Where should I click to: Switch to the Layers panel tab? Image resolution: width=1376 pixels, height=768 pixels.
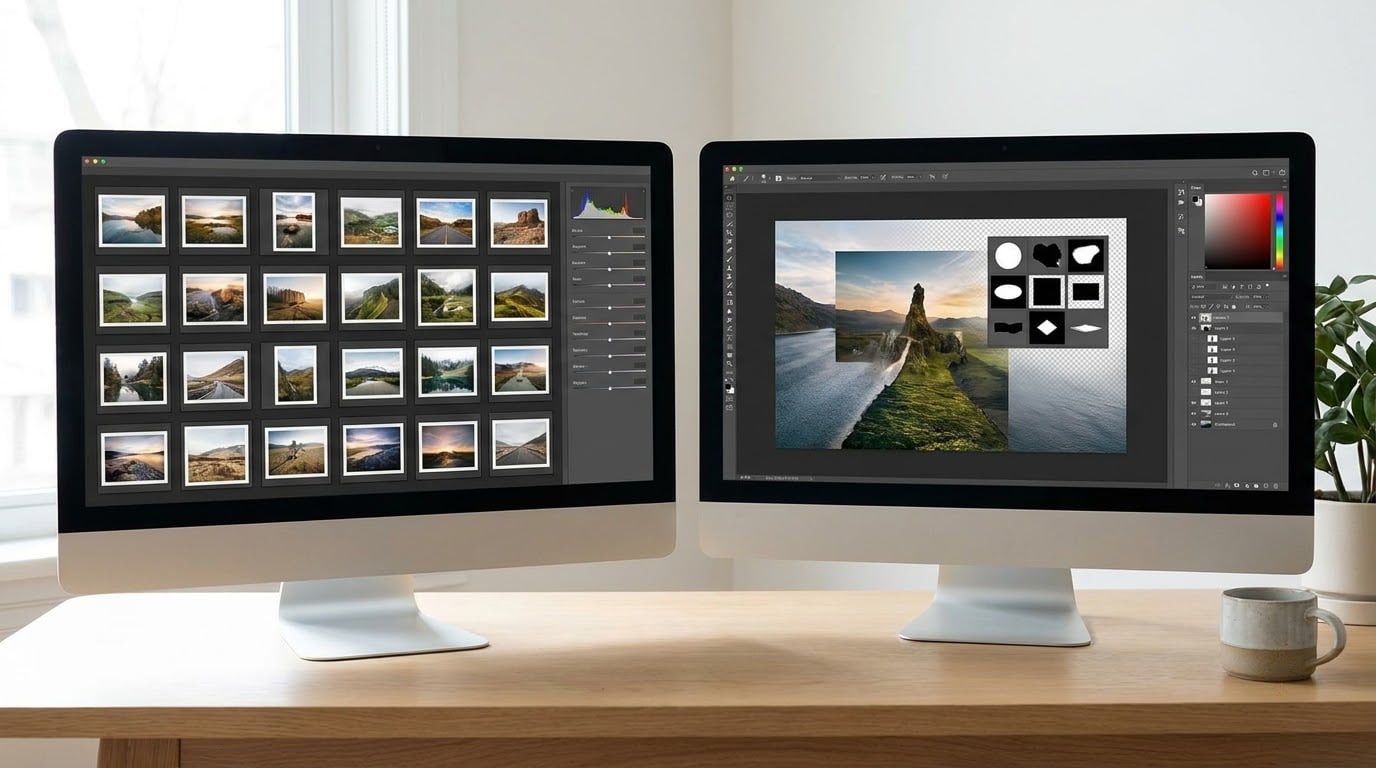1197,277
